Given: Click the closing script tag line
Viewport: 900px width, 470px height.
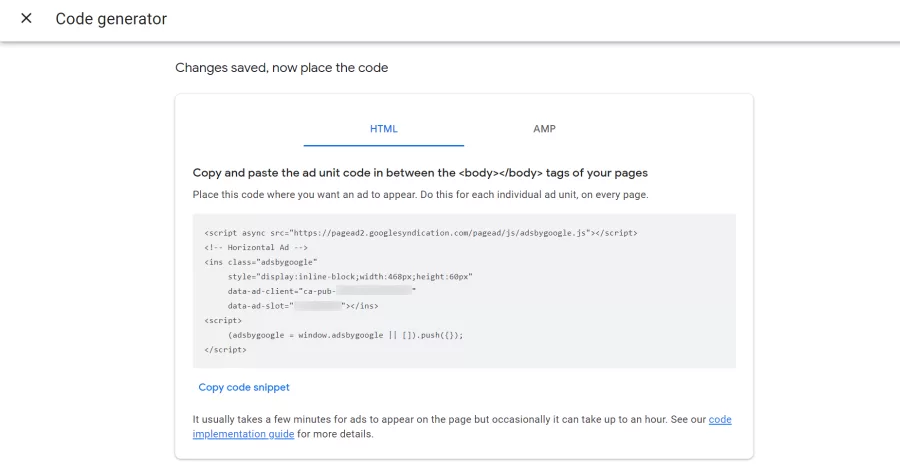Looking at the screenshot, I should 226,349.
